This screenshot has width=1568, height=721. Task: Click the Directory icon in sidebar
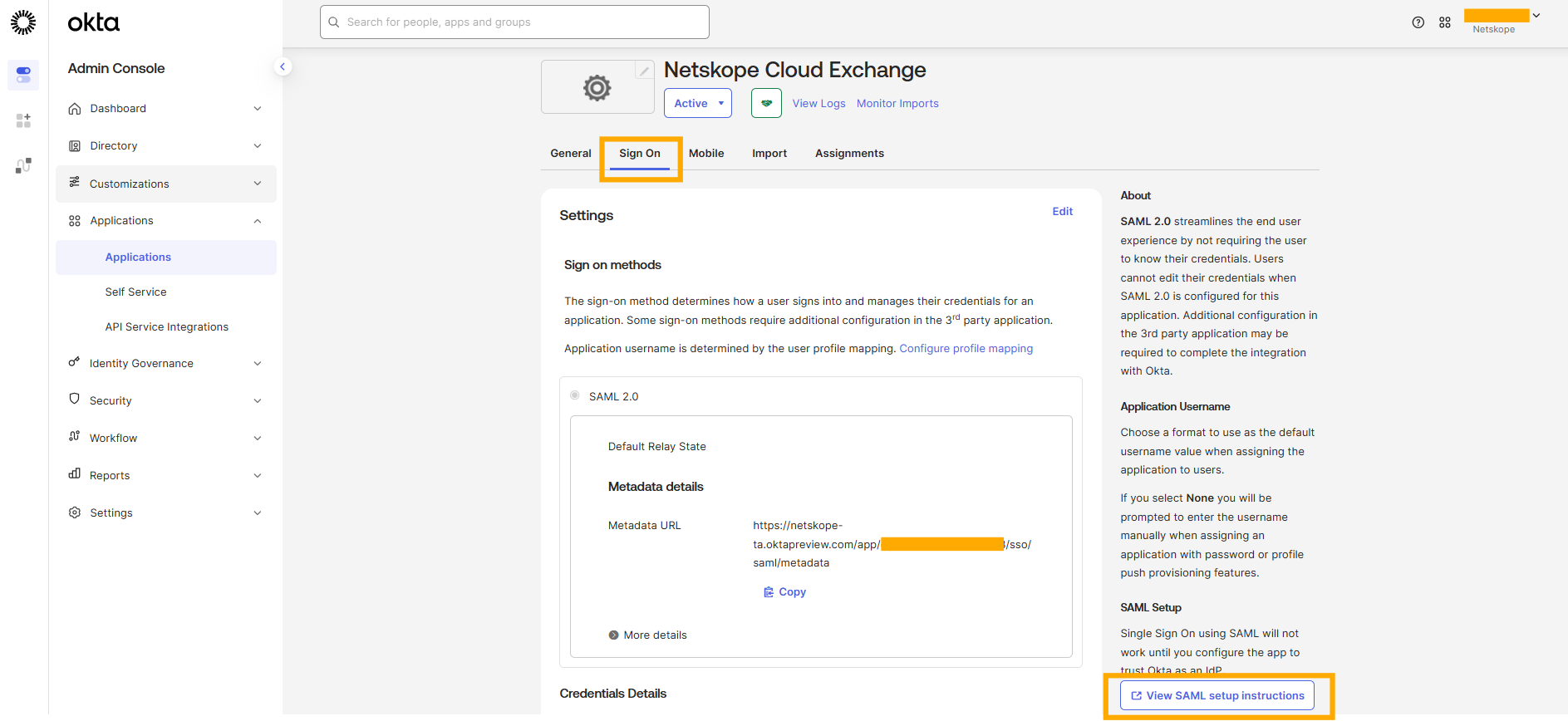(75, 146)
